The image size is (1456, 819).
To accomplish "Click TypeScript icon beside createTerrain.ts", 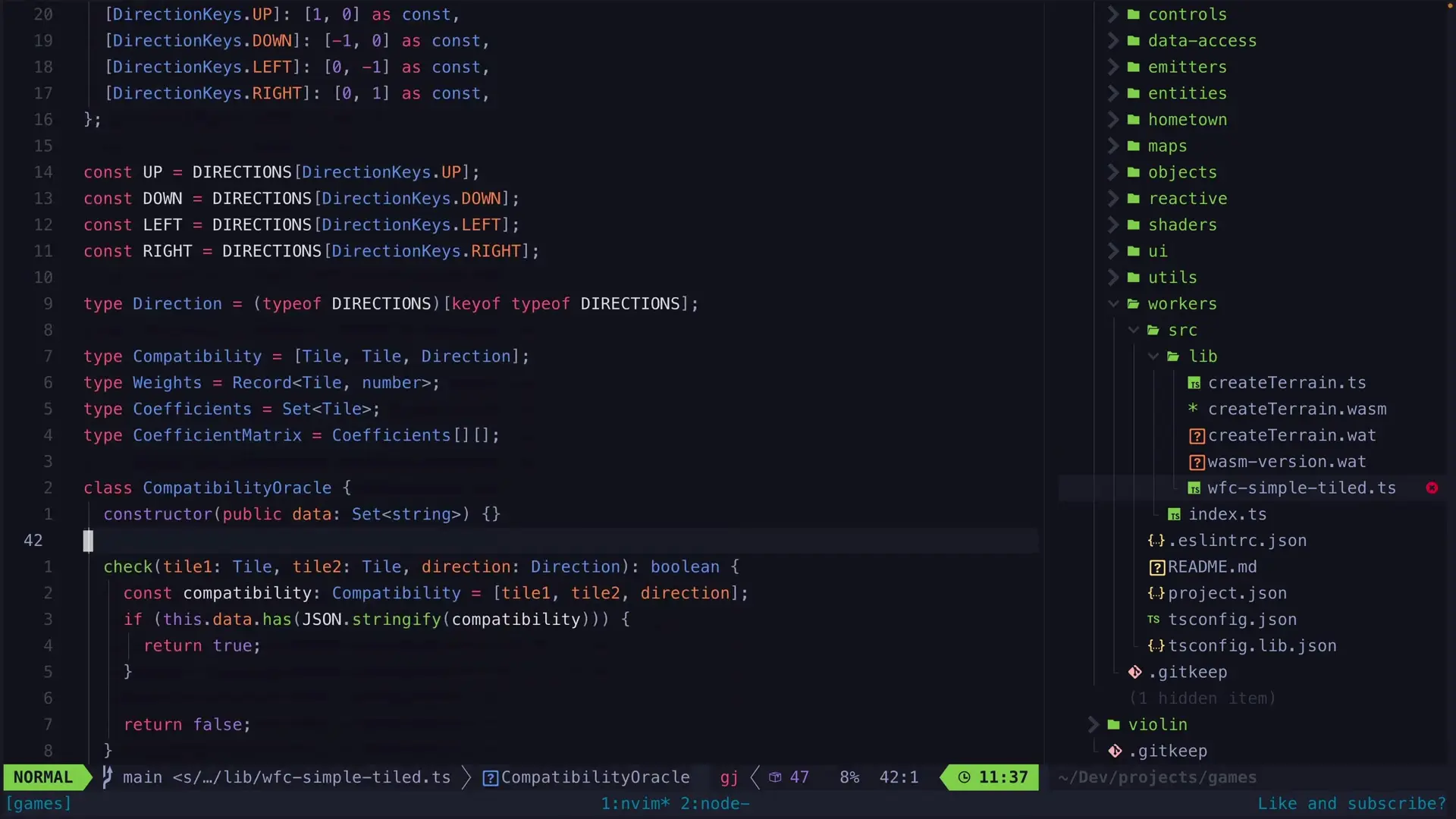I will [1194, 383].
